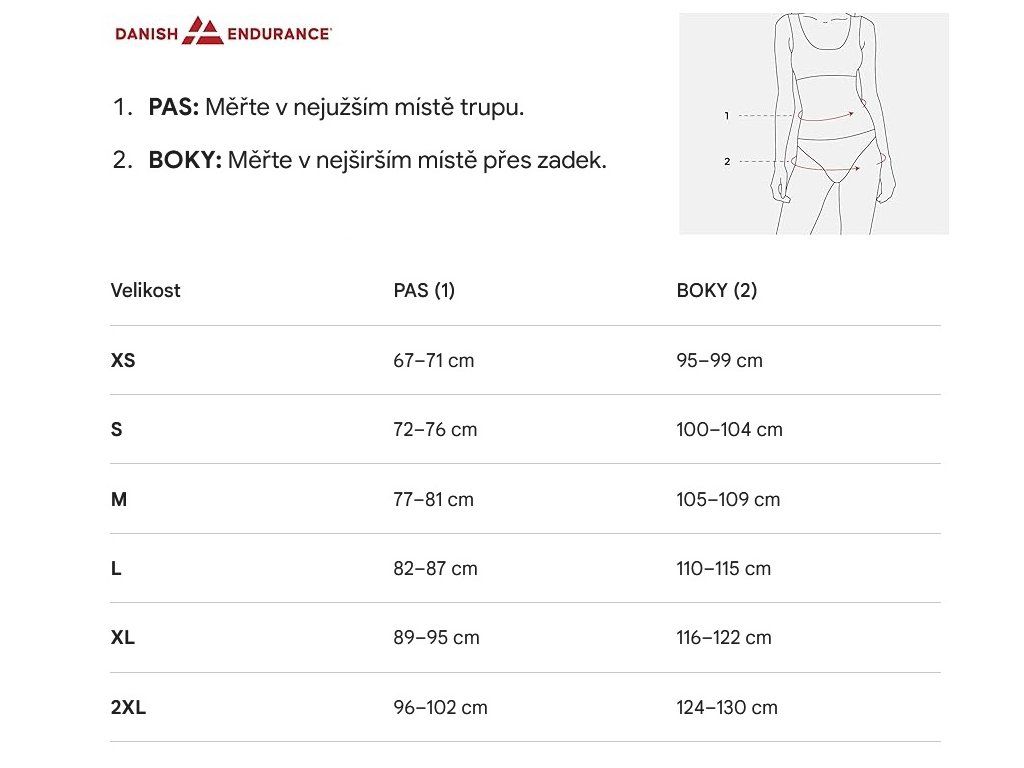The image size is (1024, 768).
Task: Click the PAS measuring instruction text
Action: (336, 107)
